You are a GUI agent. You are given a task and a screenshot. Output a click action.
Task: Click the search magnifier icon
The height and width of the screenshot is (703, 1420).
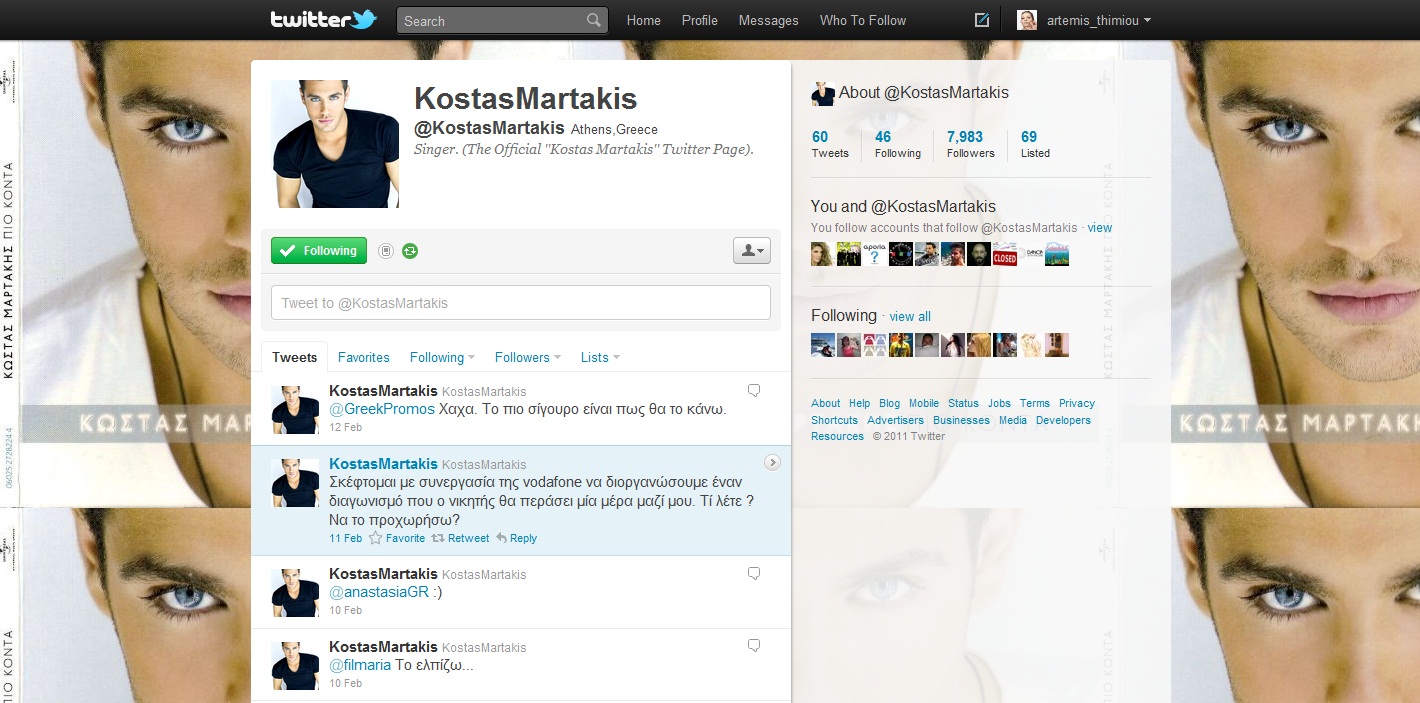point(594,20)
